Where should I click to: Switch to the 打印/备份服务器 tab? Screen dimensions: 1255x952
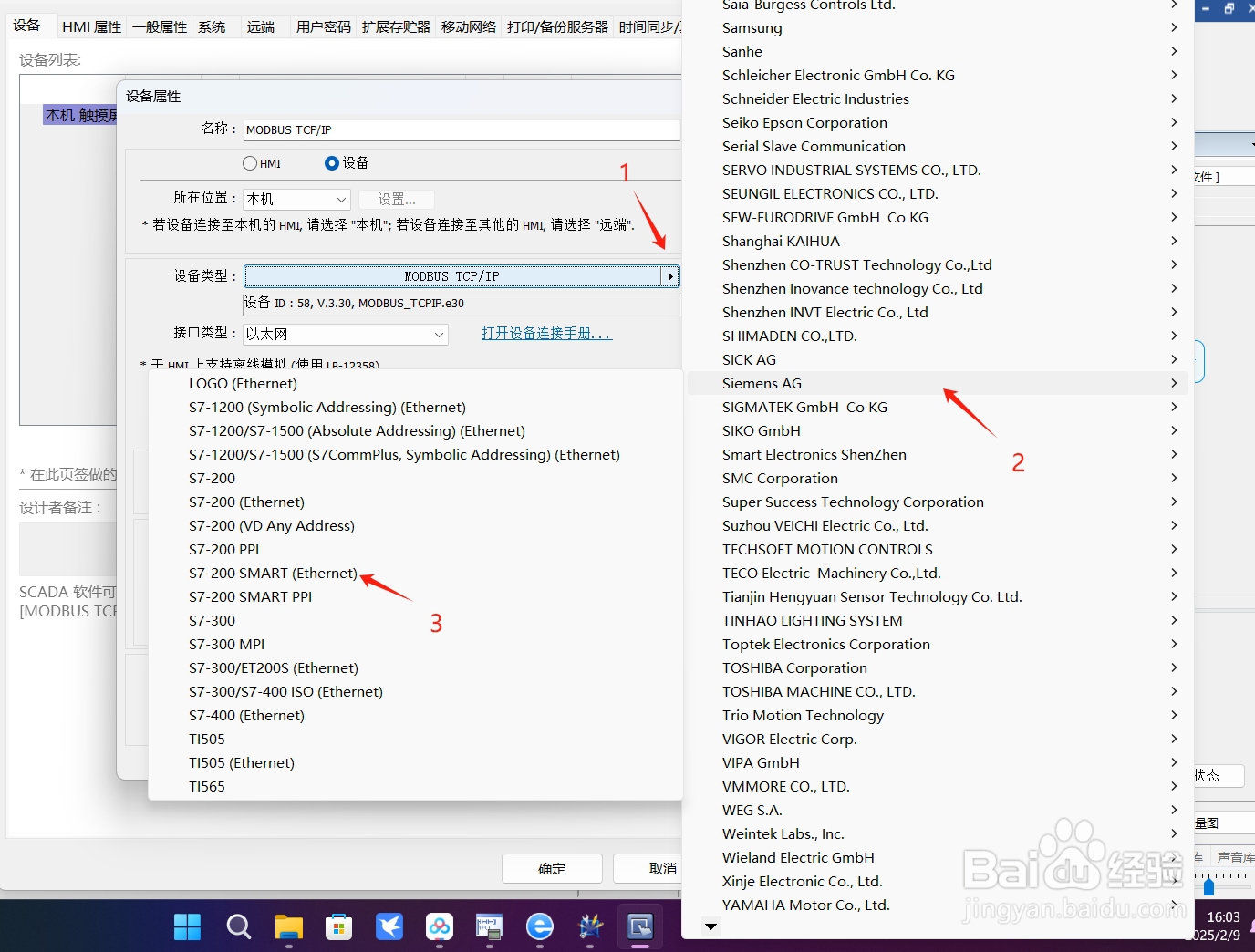click(x=557, y=27)
